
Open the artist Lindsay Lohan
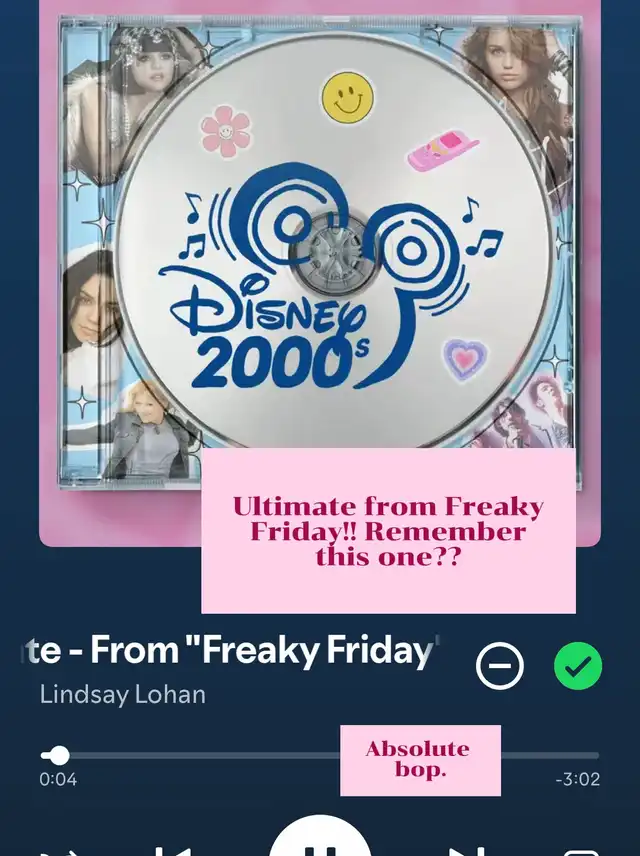tap(123, 695)
